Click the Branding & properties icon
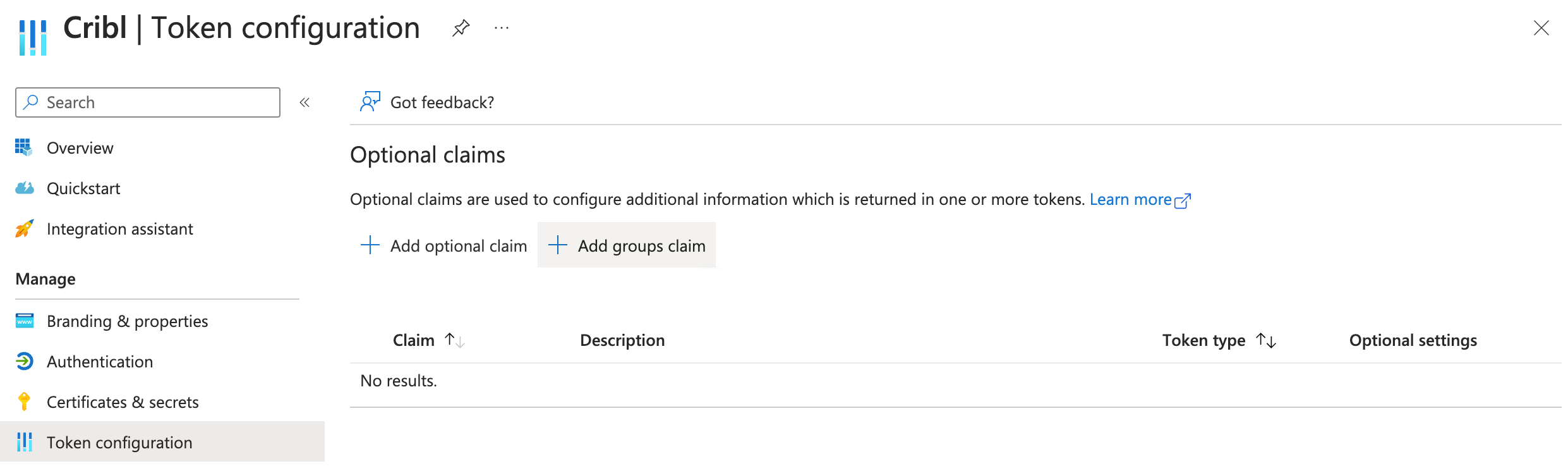 pos(25,321)
